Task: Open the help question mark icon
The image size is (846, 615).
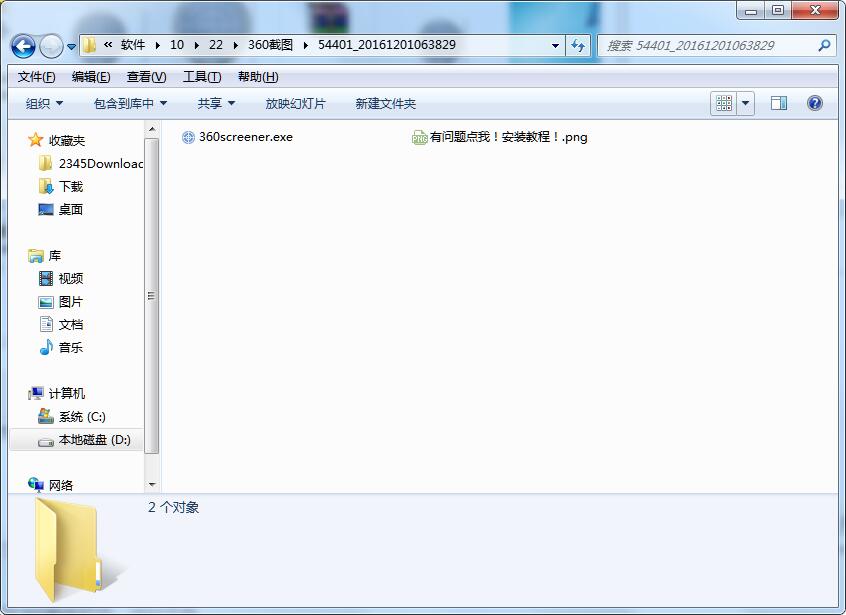Action: [x=814, y=103]
